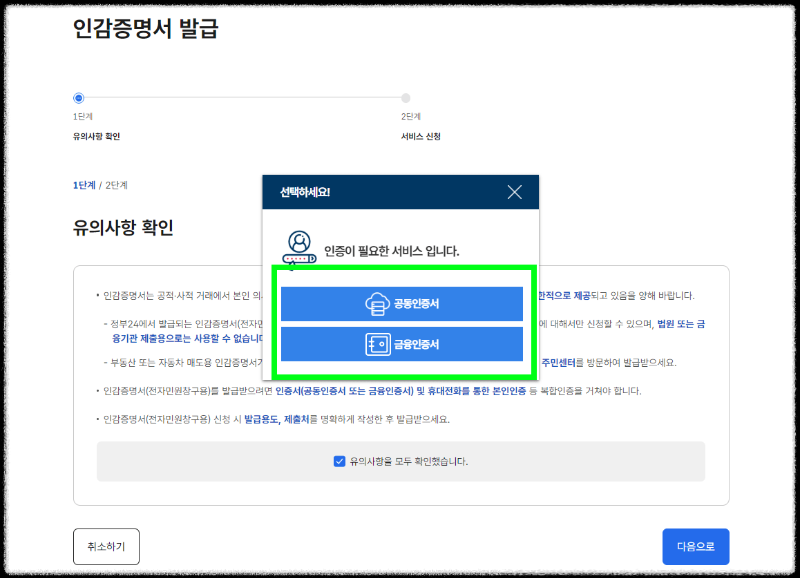
Task: Click the progress bar between the two steps
Action: pyautogui.click(x=240, y=98)
